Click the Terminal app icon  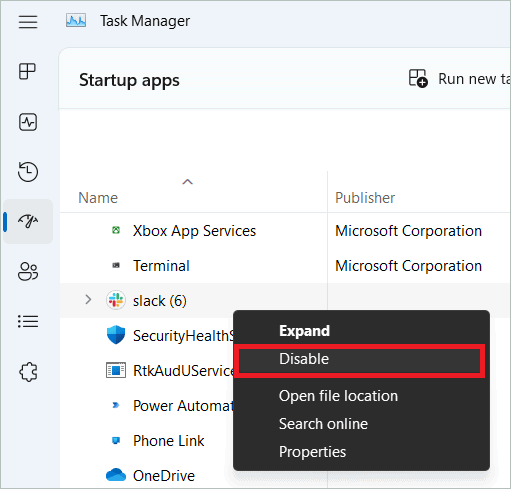[116, 265]
